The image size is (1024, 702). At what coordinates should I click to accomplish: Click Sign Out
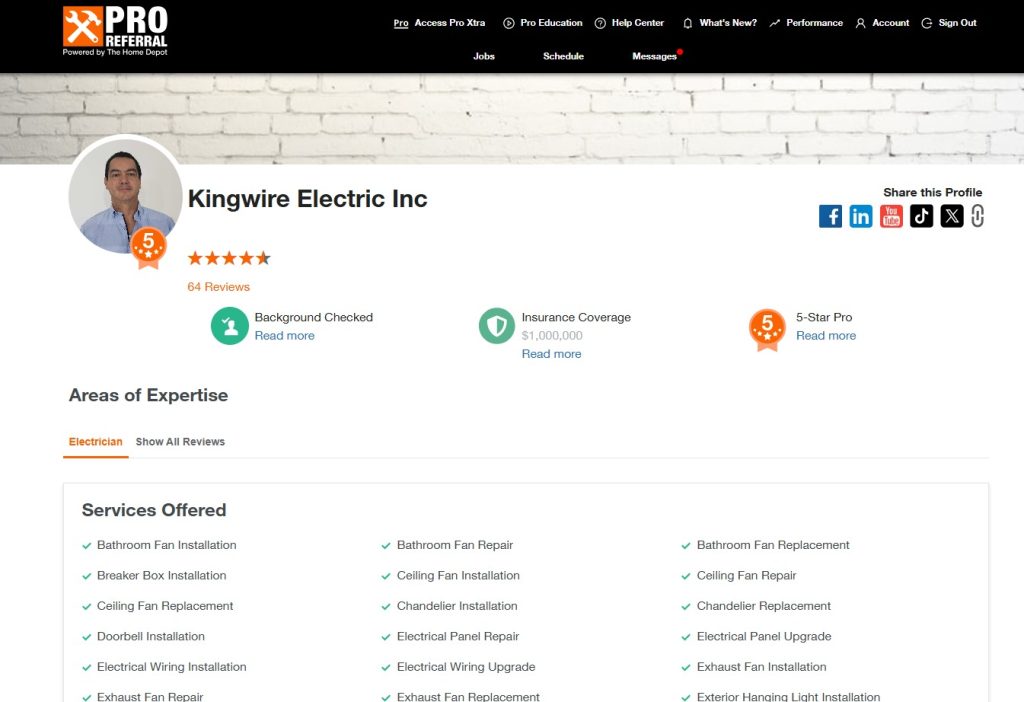[948, 23]
